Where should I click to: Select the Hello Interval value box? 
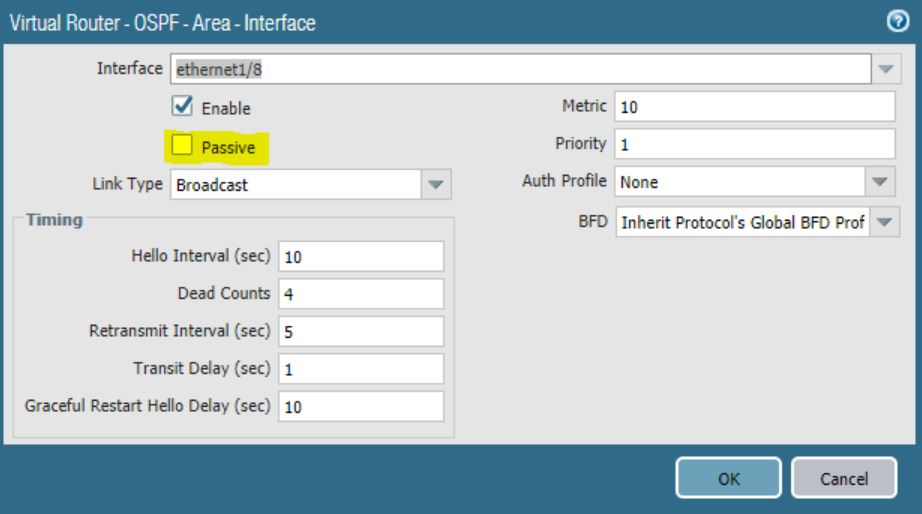[361, 256]
